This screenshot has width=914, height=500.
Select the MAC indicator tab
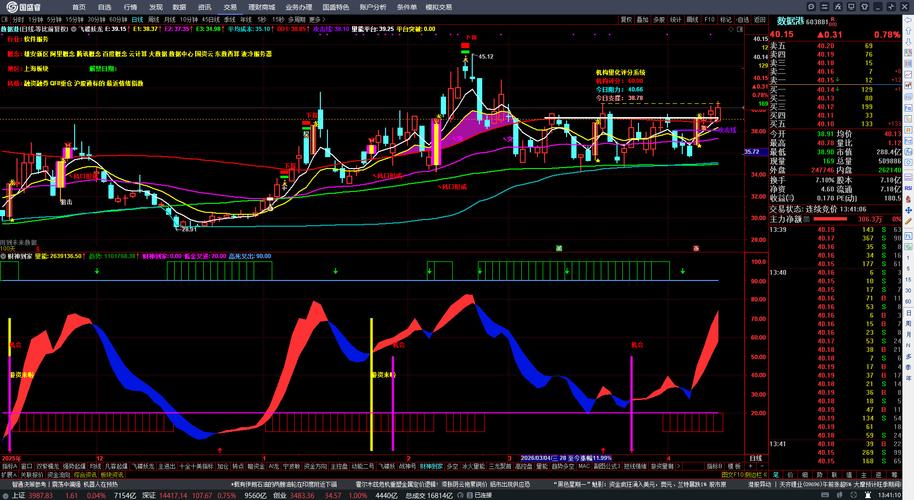click(583, 466)
